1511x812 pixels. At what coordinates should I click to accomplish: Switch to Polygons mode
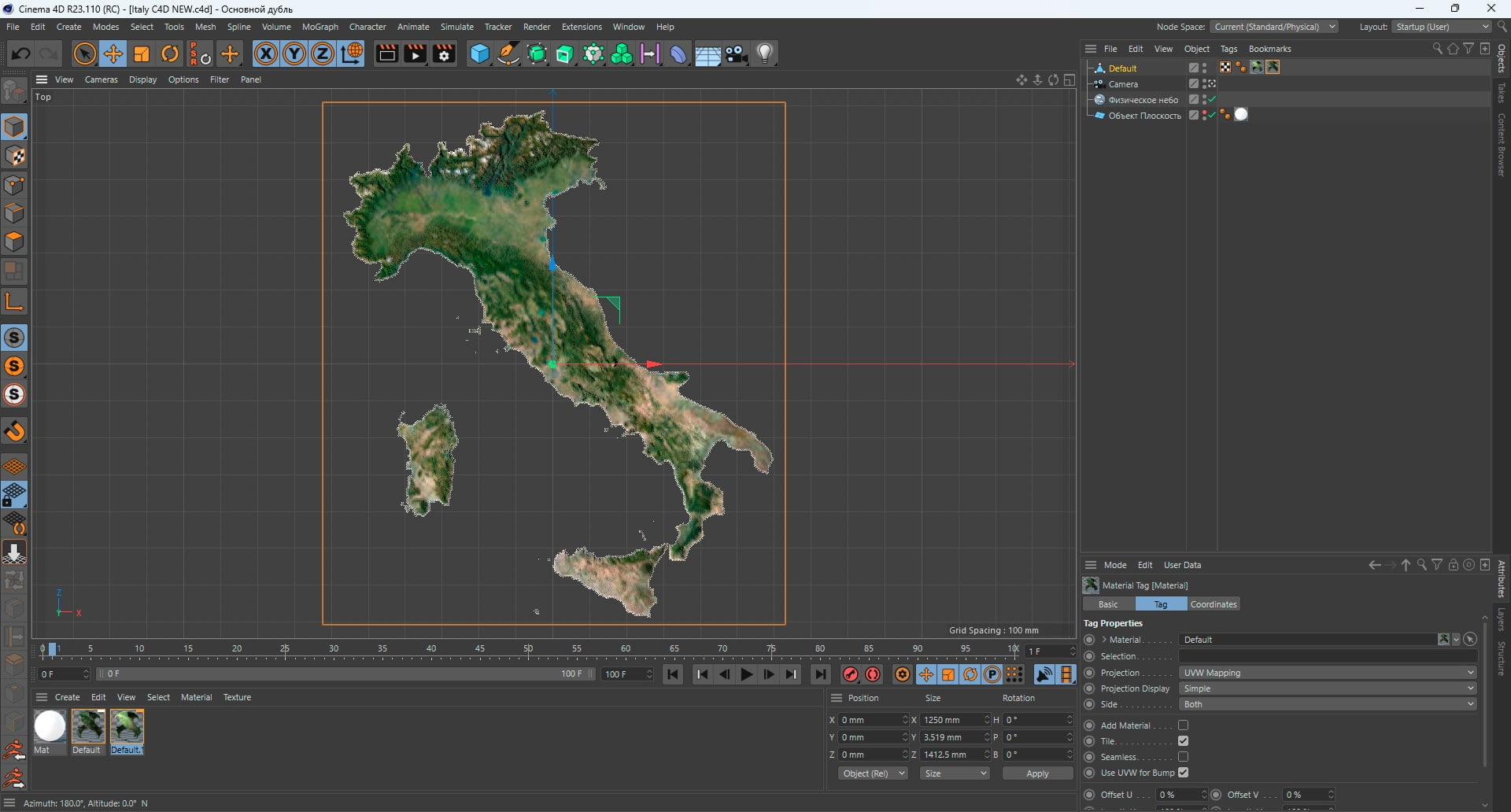pyautogui.click(x=14, y=242)
